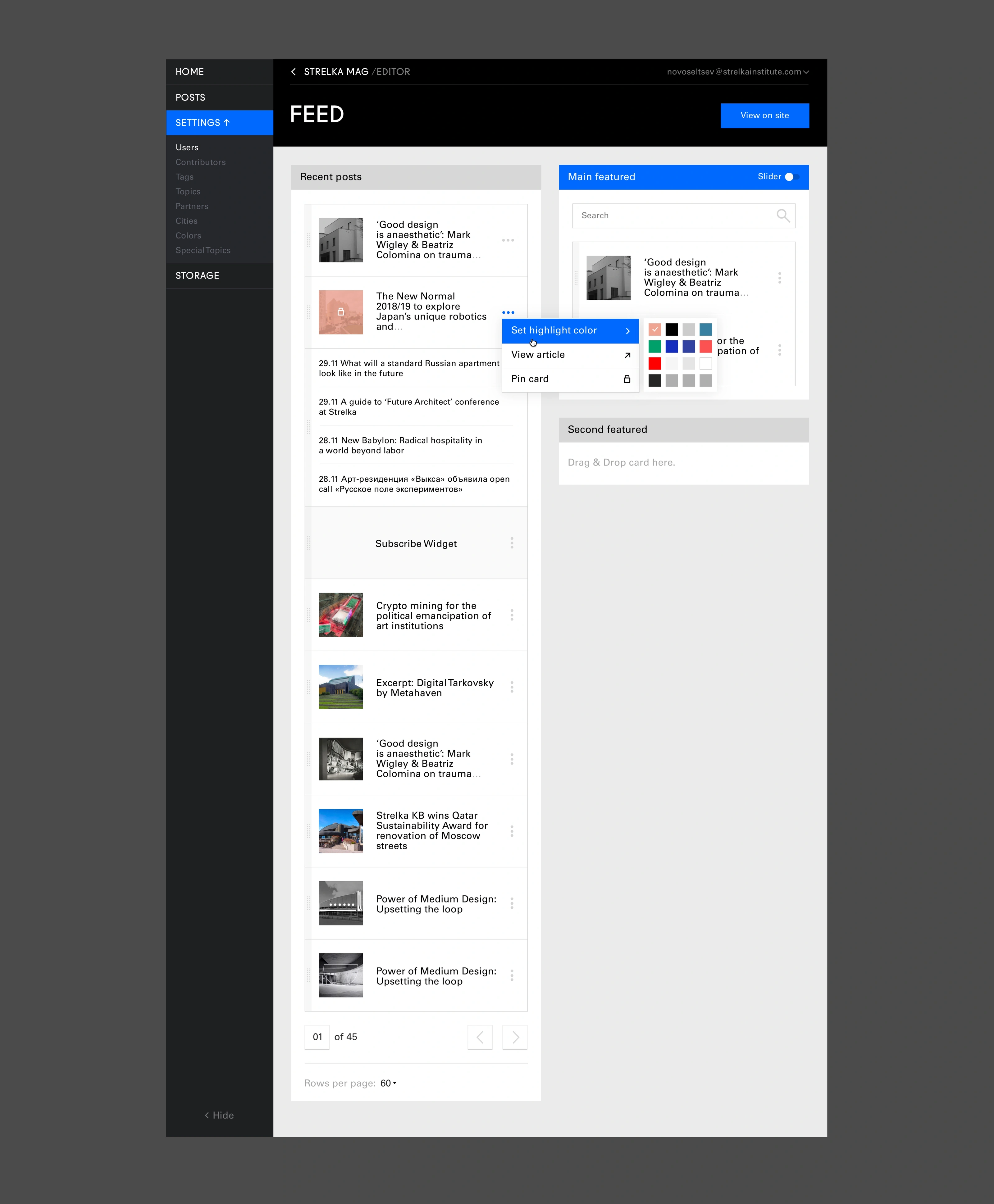Click the Crypto mining card thumbnail
Image resolution: width=994 pixels, height=1204 pixels.
[x=341, y=615]
